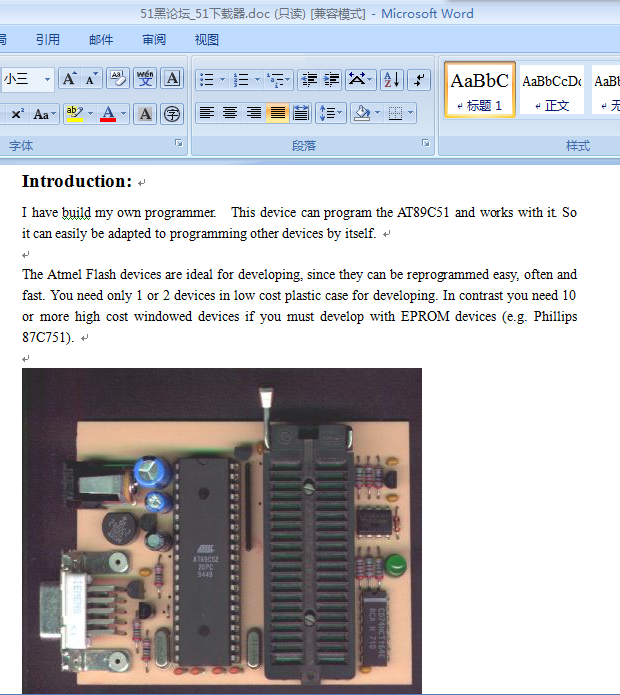620x695 pixels.
Task: Align text right
Action: (253, 113)
